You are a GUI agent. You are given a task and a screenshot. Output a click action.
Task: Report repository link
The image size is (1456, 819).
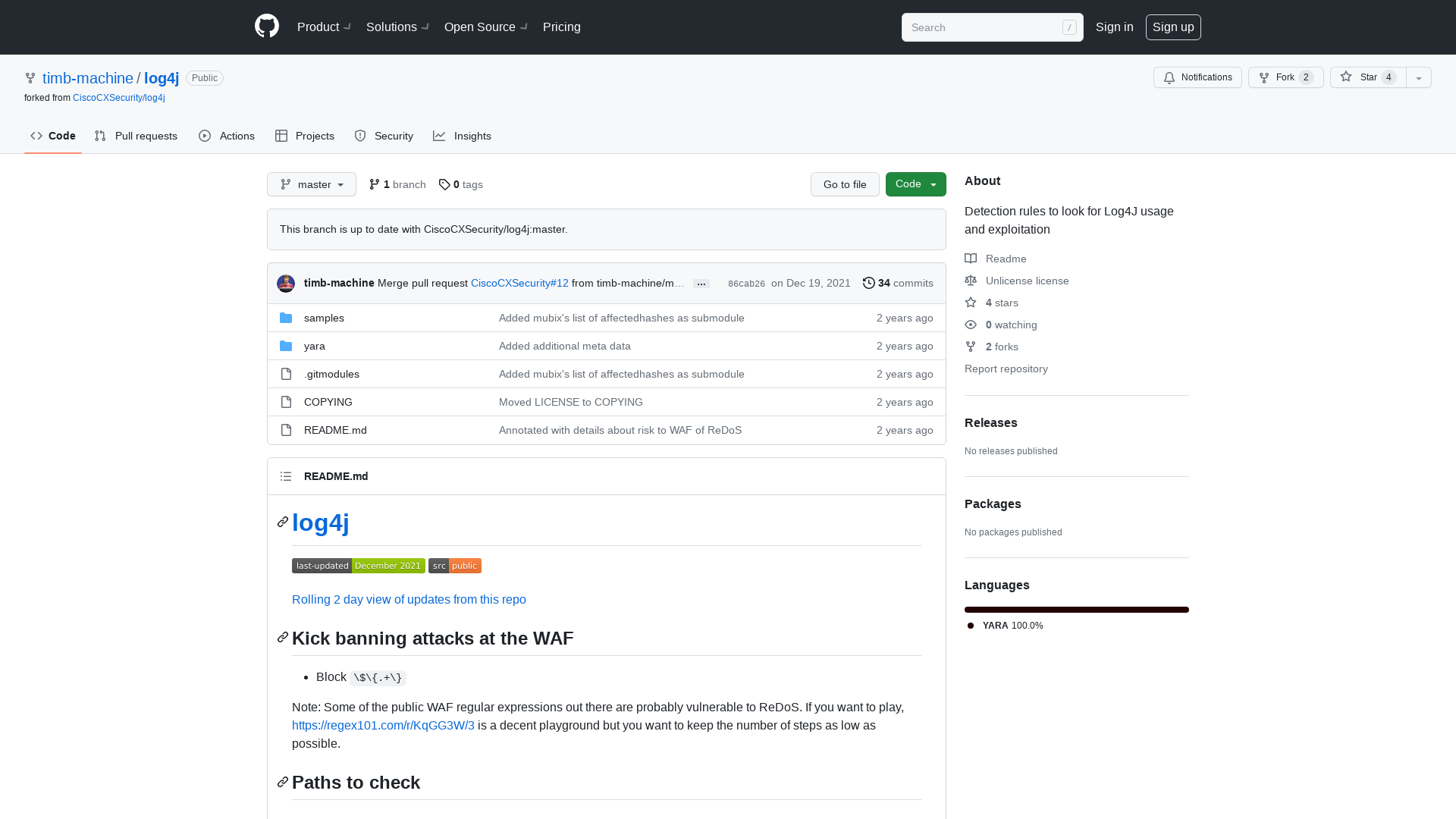click(1006, 369)
